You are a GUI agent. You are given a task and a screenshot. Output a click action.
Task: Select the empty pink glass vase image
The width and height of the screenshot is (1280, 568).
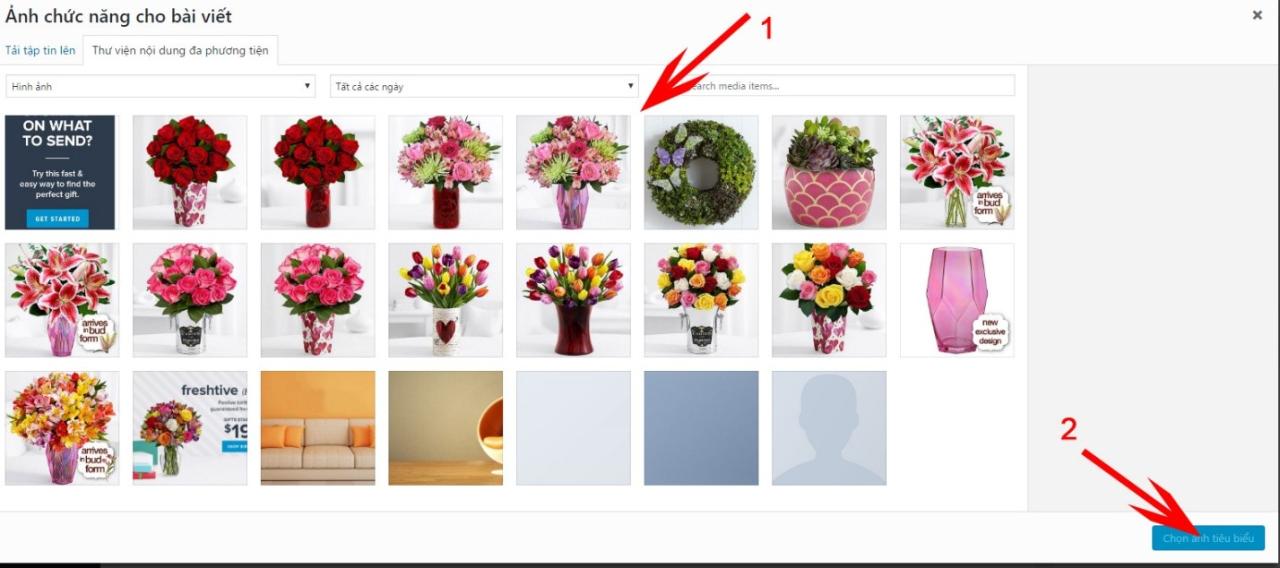pyautogui.click(x=957, y=300)
